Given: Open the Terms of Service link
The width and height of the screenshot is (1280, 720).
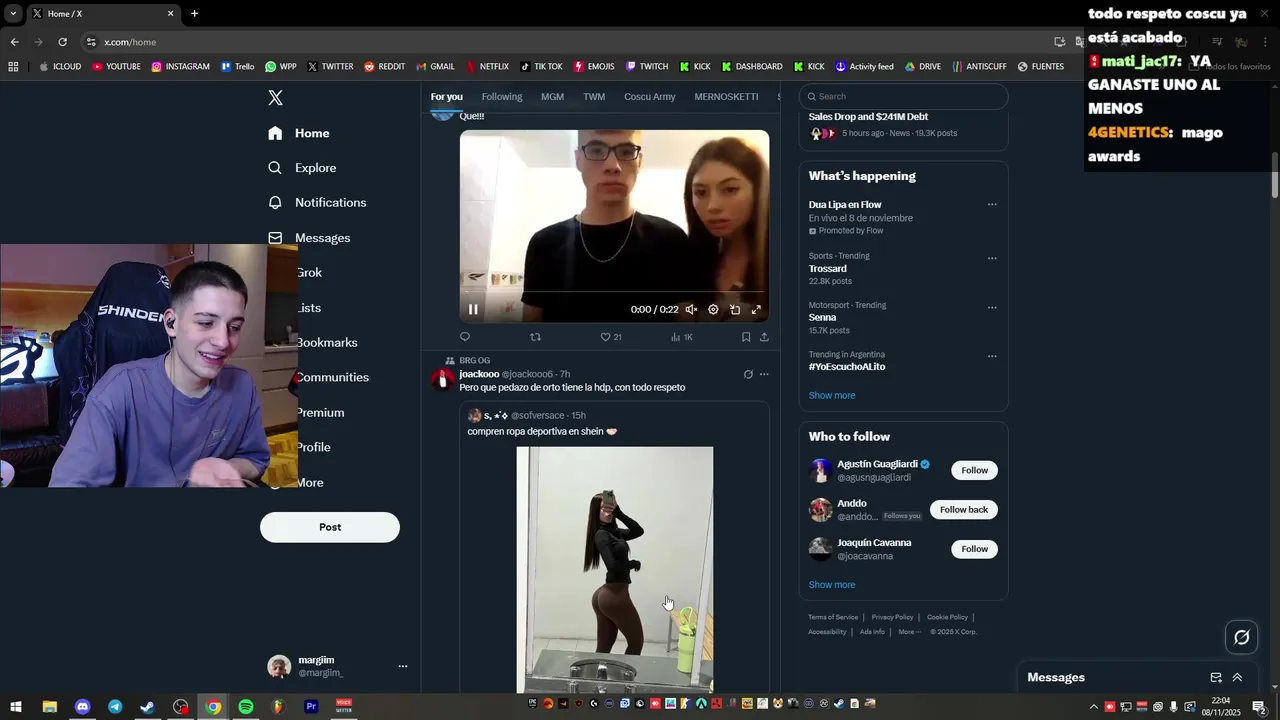Looking at the screenshot, I should tap(833, 617).
